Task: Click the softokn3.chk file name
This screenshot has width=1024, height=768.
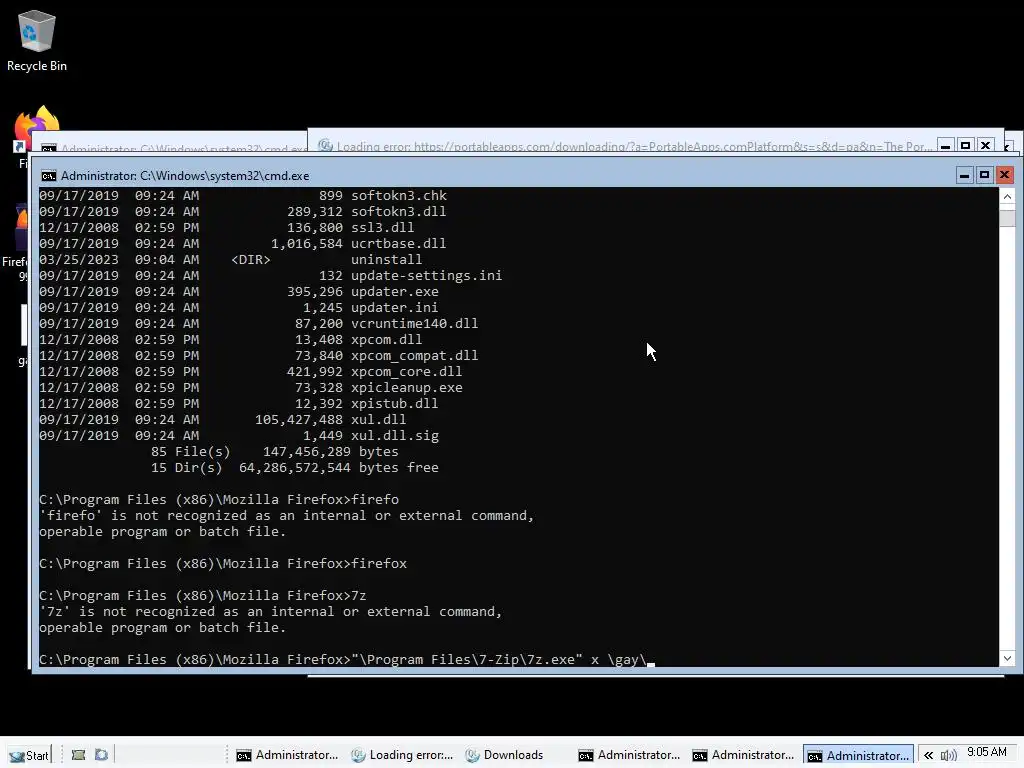Action: click(399, 195)
